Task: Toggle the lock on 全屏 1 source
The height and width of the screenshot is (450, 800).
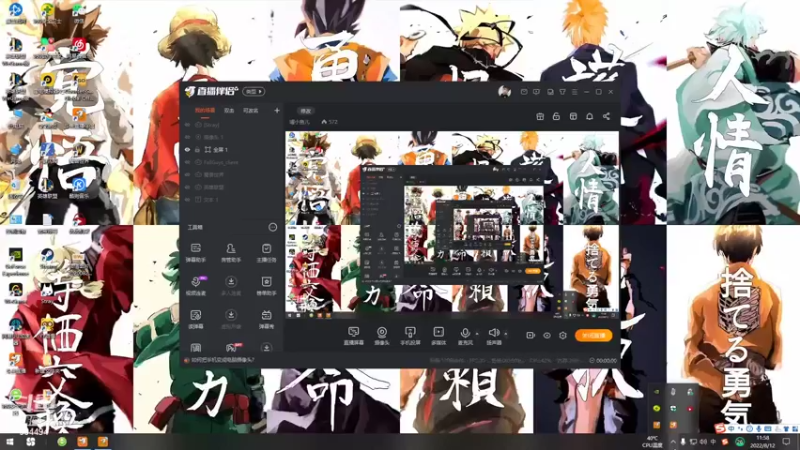Action: (197, 149)
